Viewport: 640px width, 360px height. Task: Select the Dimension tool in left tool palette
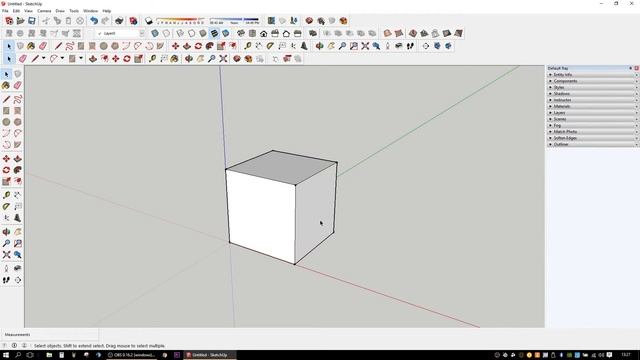(x=18, y=195)
